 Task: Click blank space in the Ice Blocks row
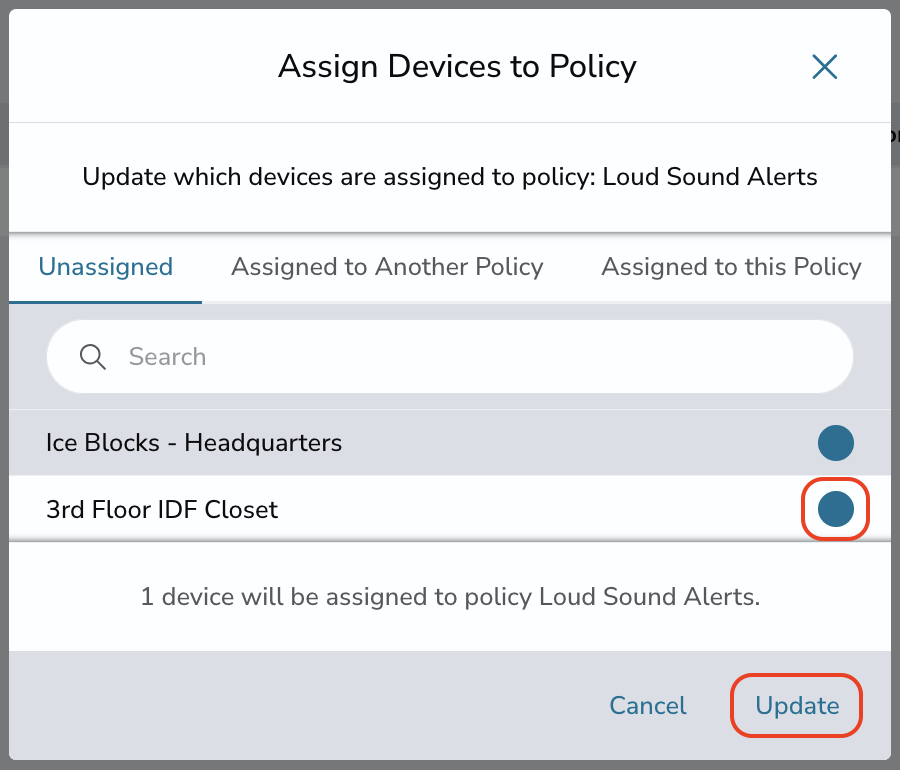(x=574, y=443)
